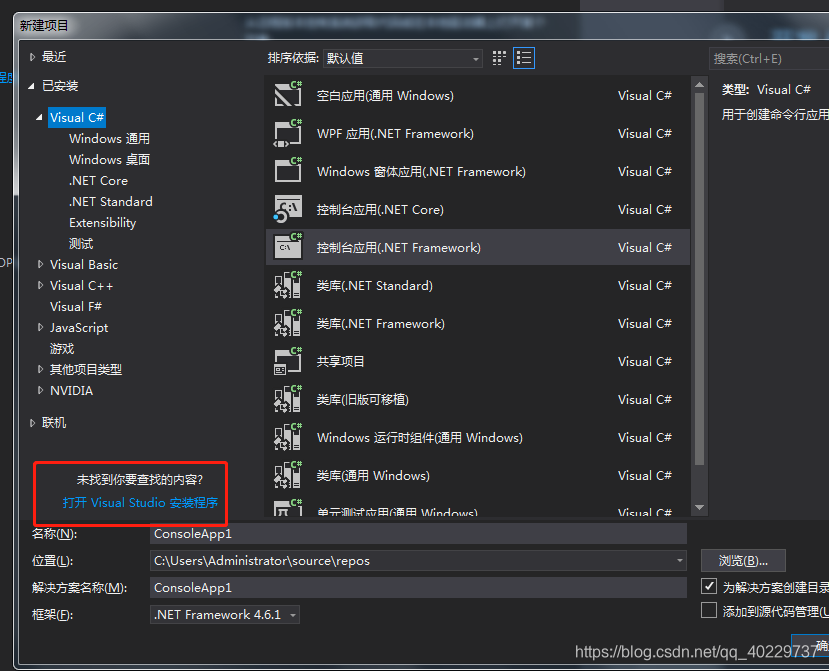
Task: Select 测试 category
Action: pos(81,244)
